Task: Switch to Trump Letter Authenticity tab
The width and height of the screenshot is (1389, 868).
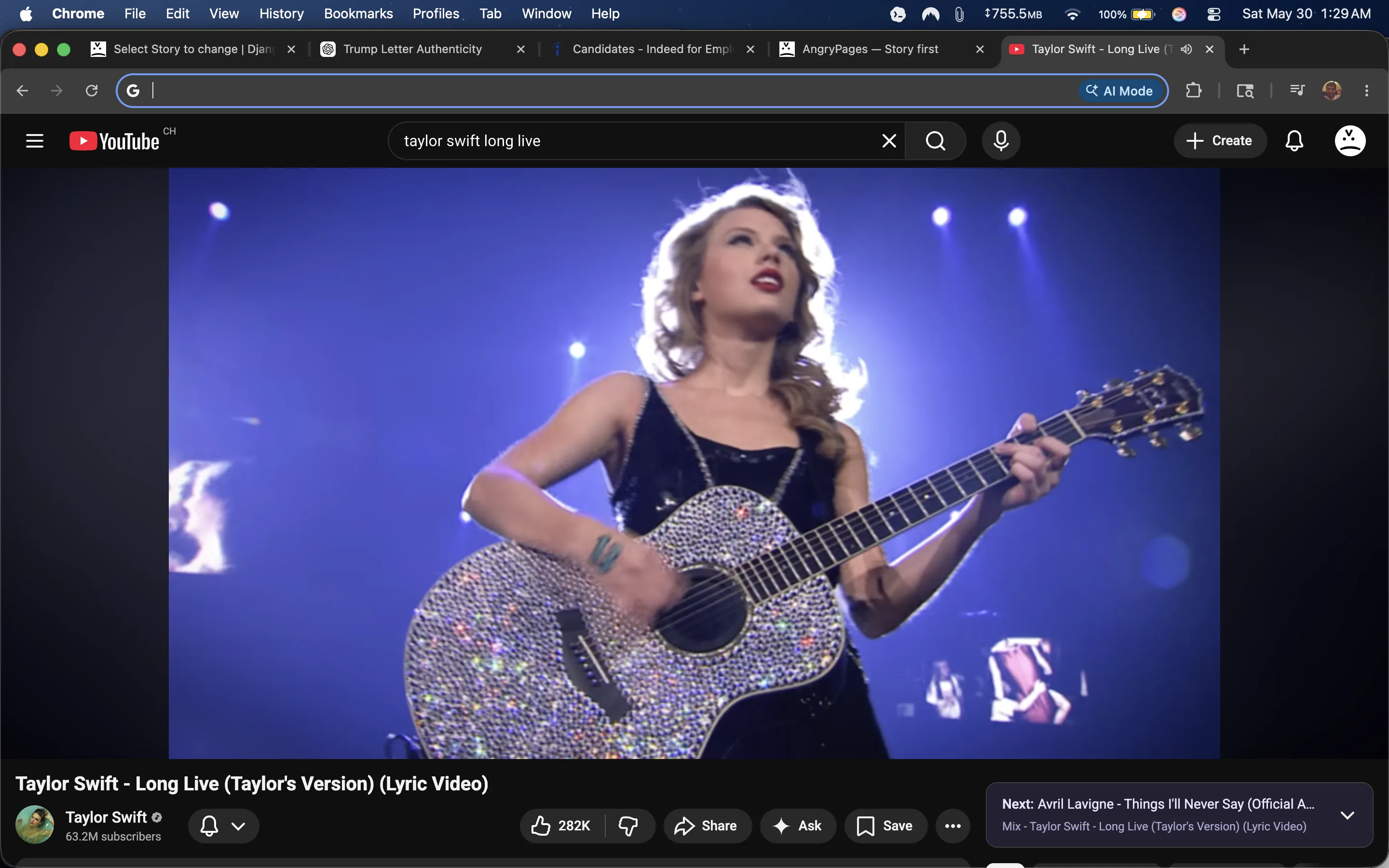Action: [x=423, y=49]
